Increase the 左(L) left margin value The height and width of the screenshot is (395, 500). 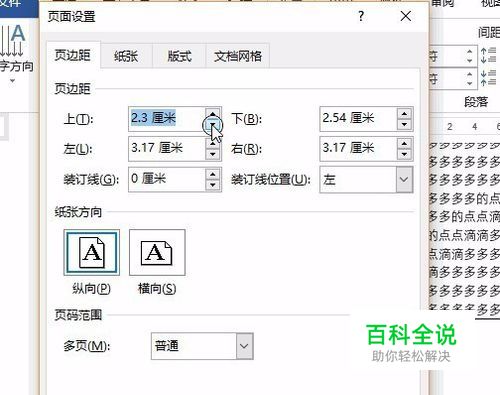(213, 143)
